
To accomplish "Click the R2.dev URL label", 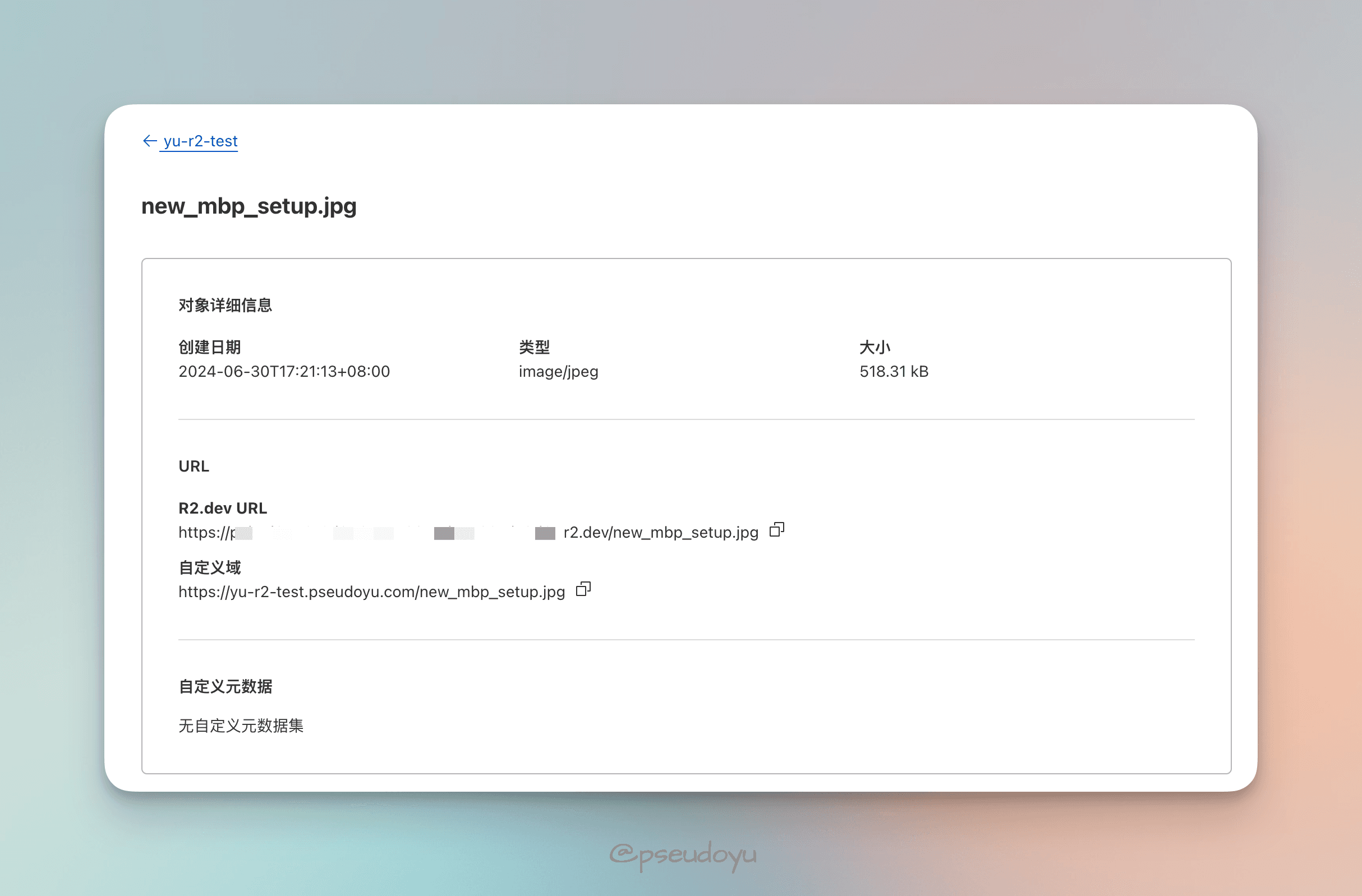I will (223, 508).
